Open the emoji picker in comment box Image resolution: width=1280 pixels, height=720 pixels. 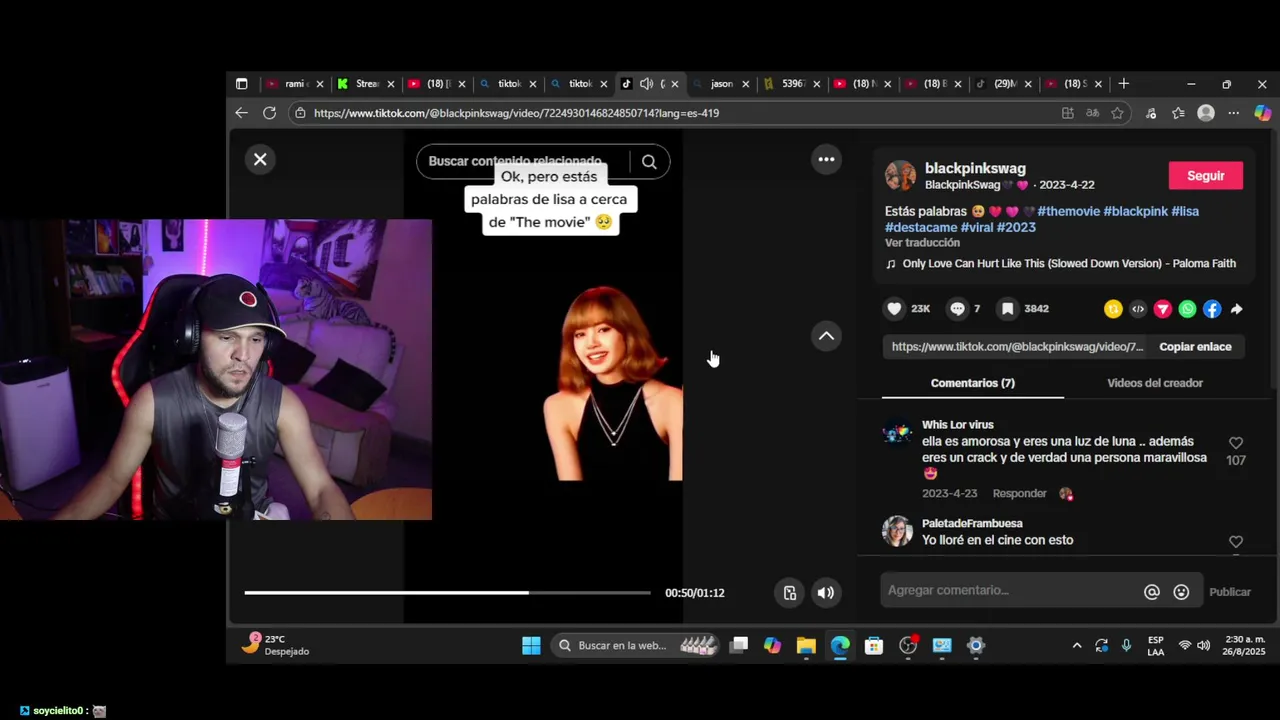click(x=1181, y=592)
